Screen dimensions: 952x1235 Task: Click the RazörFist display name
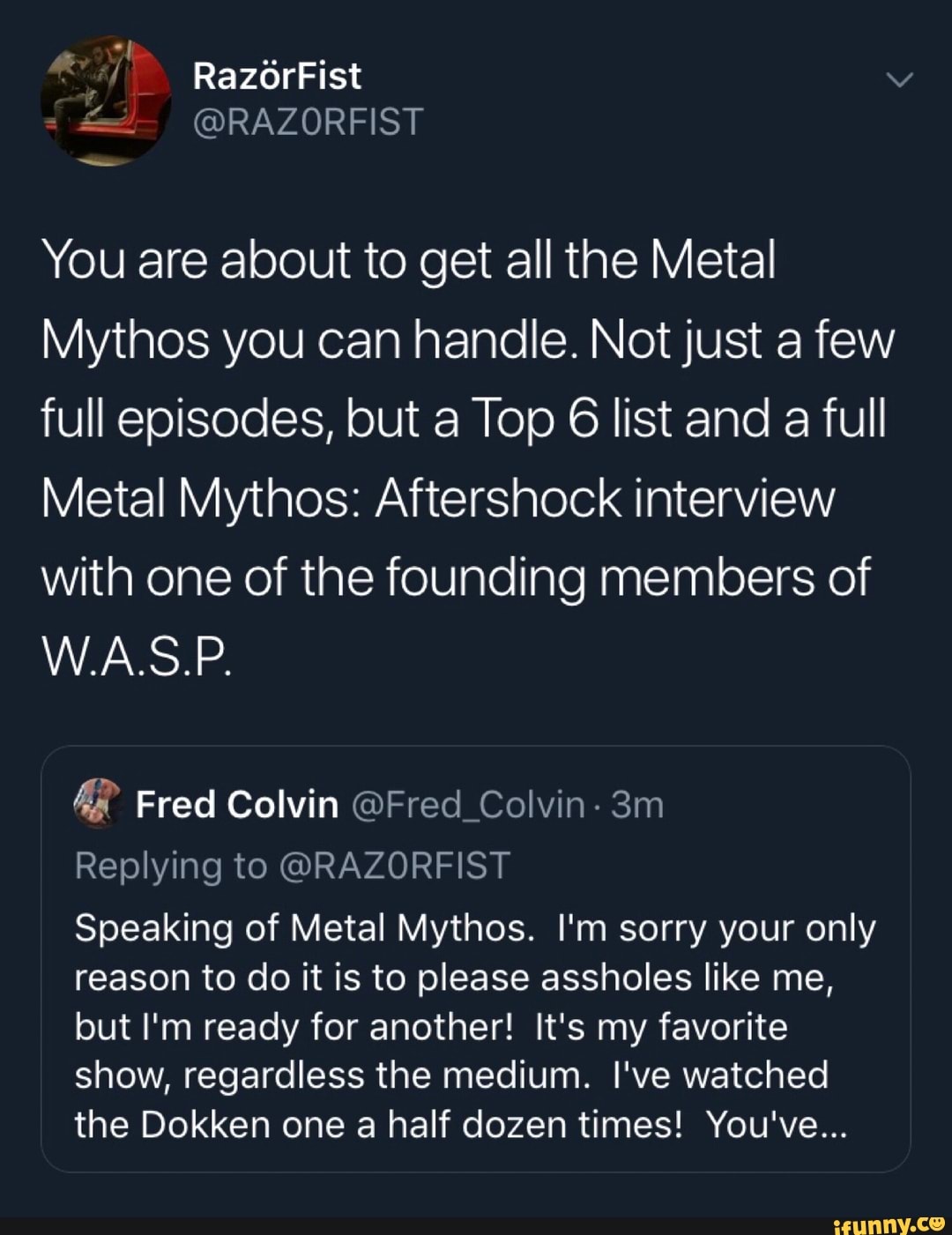click(276, 75)
